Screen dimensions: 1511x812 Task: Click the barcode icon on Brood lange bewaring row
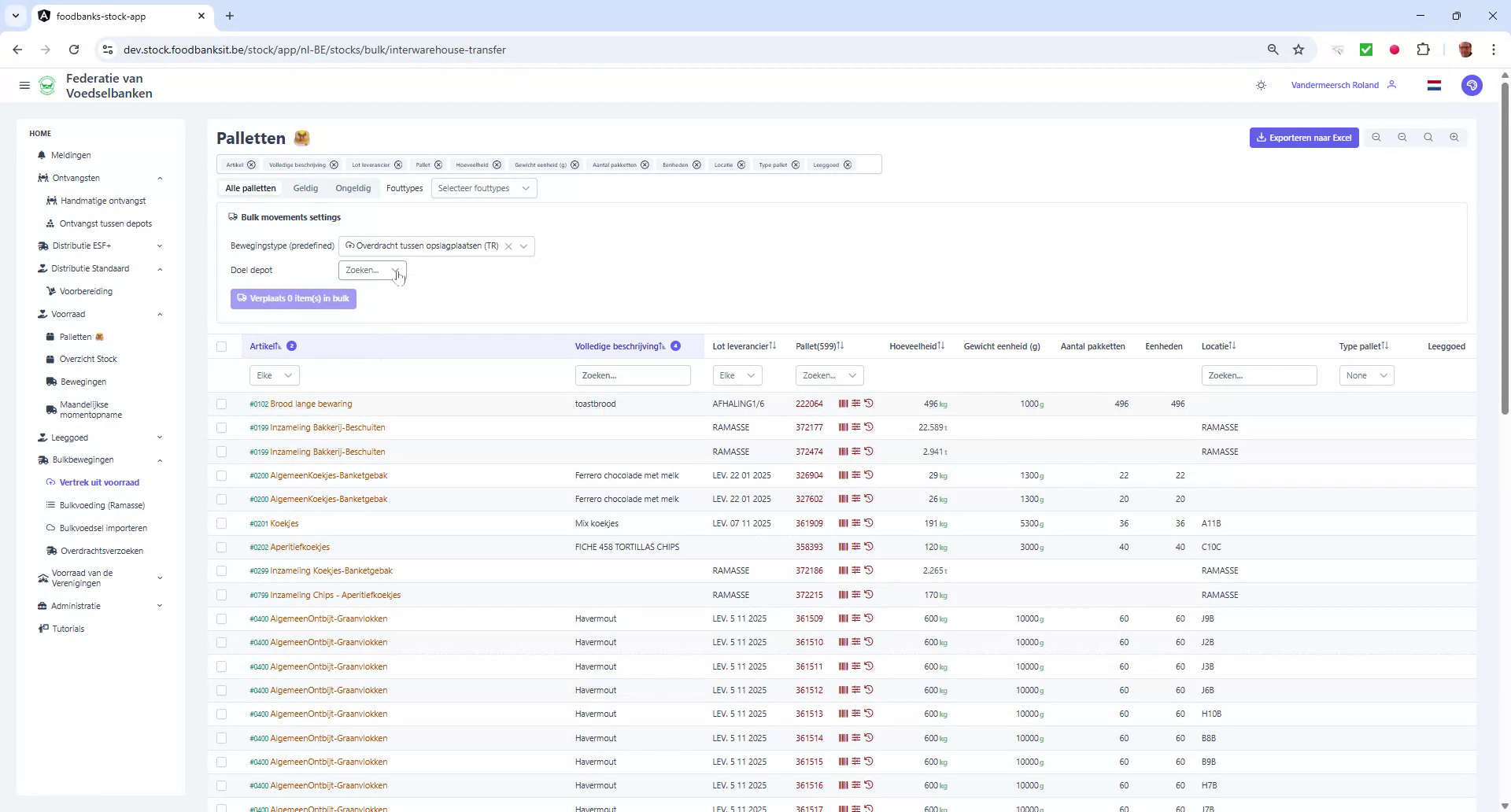point(843,404)
